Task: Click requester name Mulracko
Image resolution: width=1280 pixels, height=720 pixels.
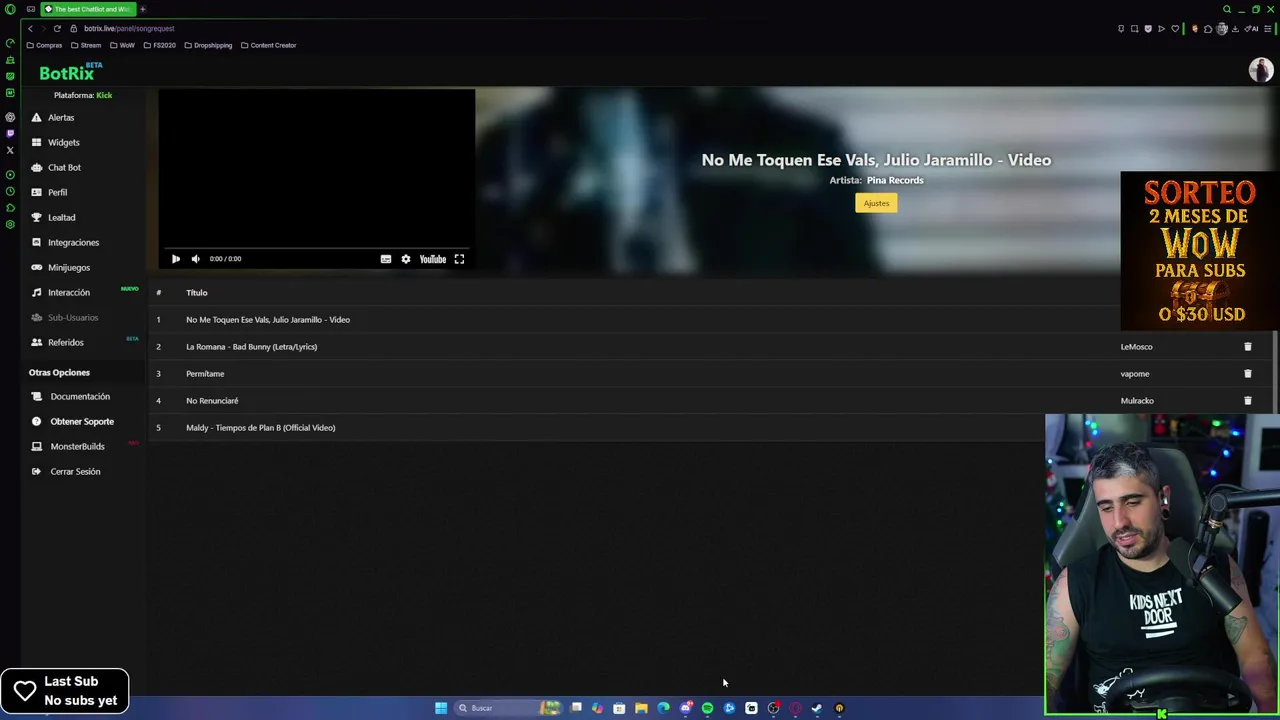Action: click(x=1137, y=401)
